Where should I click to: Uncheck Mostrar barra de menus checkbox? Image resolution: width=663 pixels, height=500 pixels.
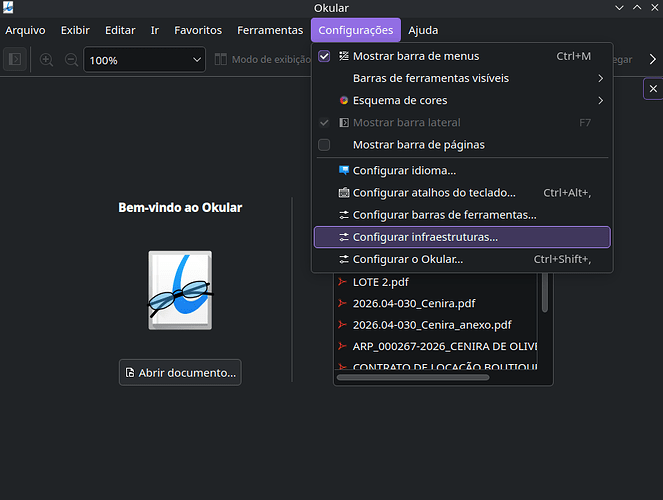pyautogui.click(x=324, y=56)
